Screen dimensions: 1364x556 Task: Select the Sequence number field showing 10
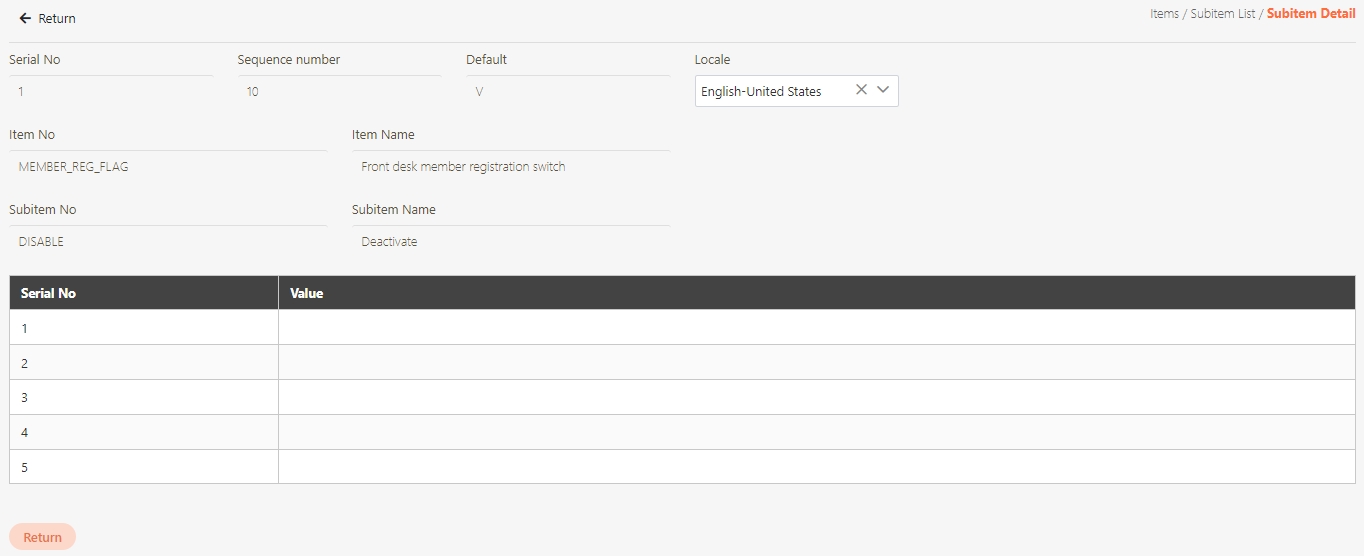point(338,91)
